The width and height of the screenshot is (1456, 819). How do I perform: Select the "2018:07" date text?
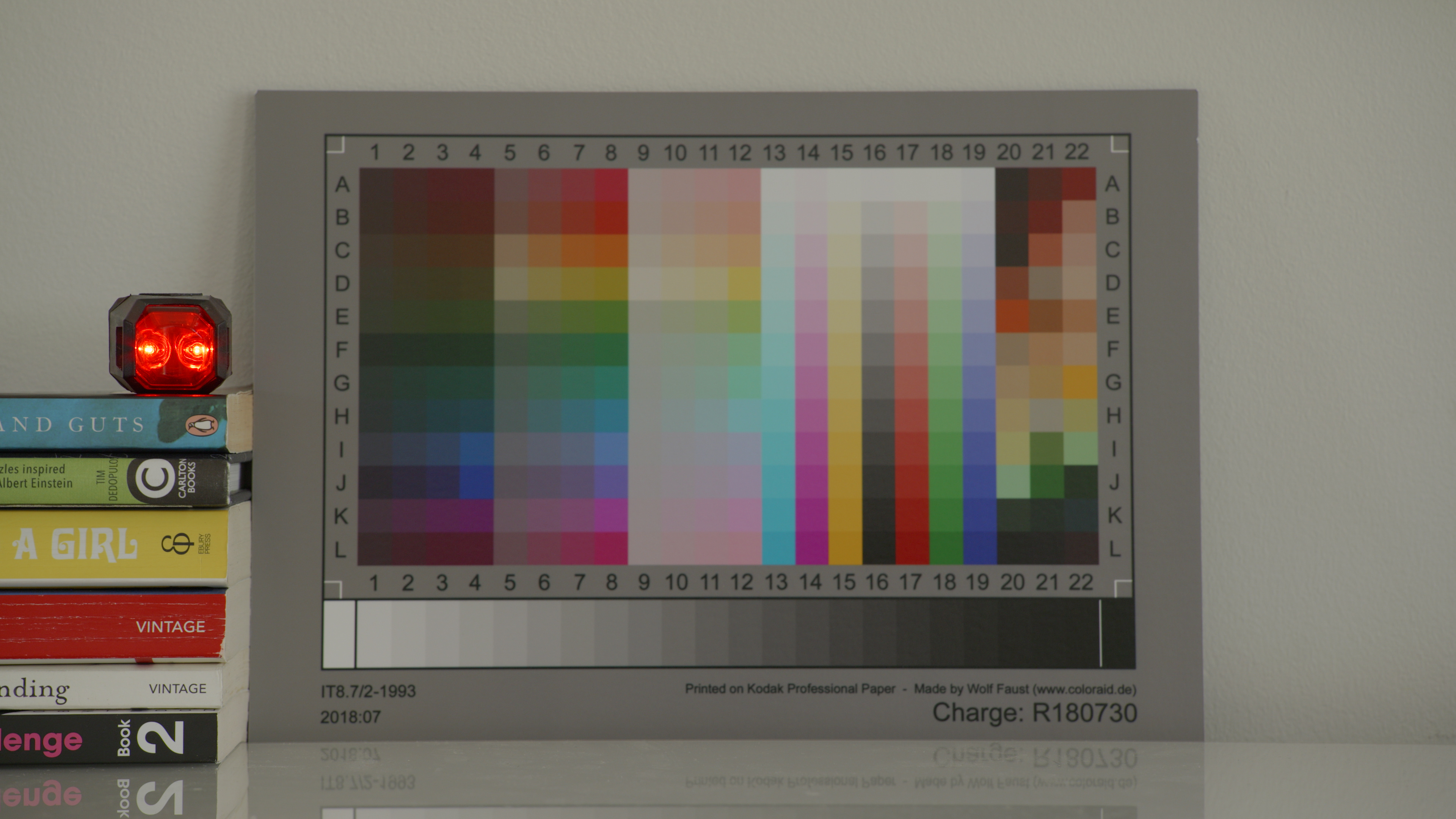click(350, 717)
